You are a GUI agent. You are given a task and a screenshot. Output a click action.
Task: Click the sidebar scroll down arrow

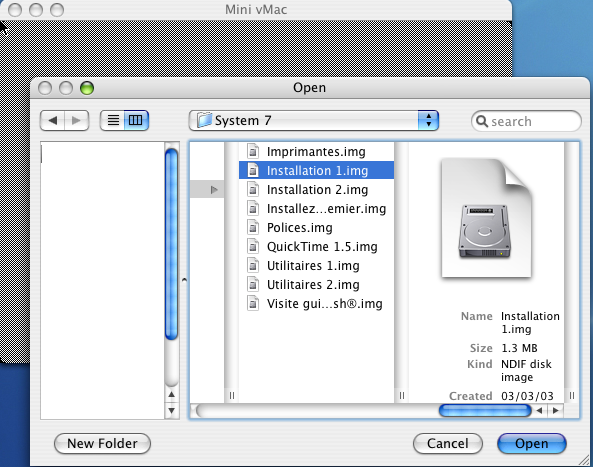pyautogui.click(x=171, y=410)
